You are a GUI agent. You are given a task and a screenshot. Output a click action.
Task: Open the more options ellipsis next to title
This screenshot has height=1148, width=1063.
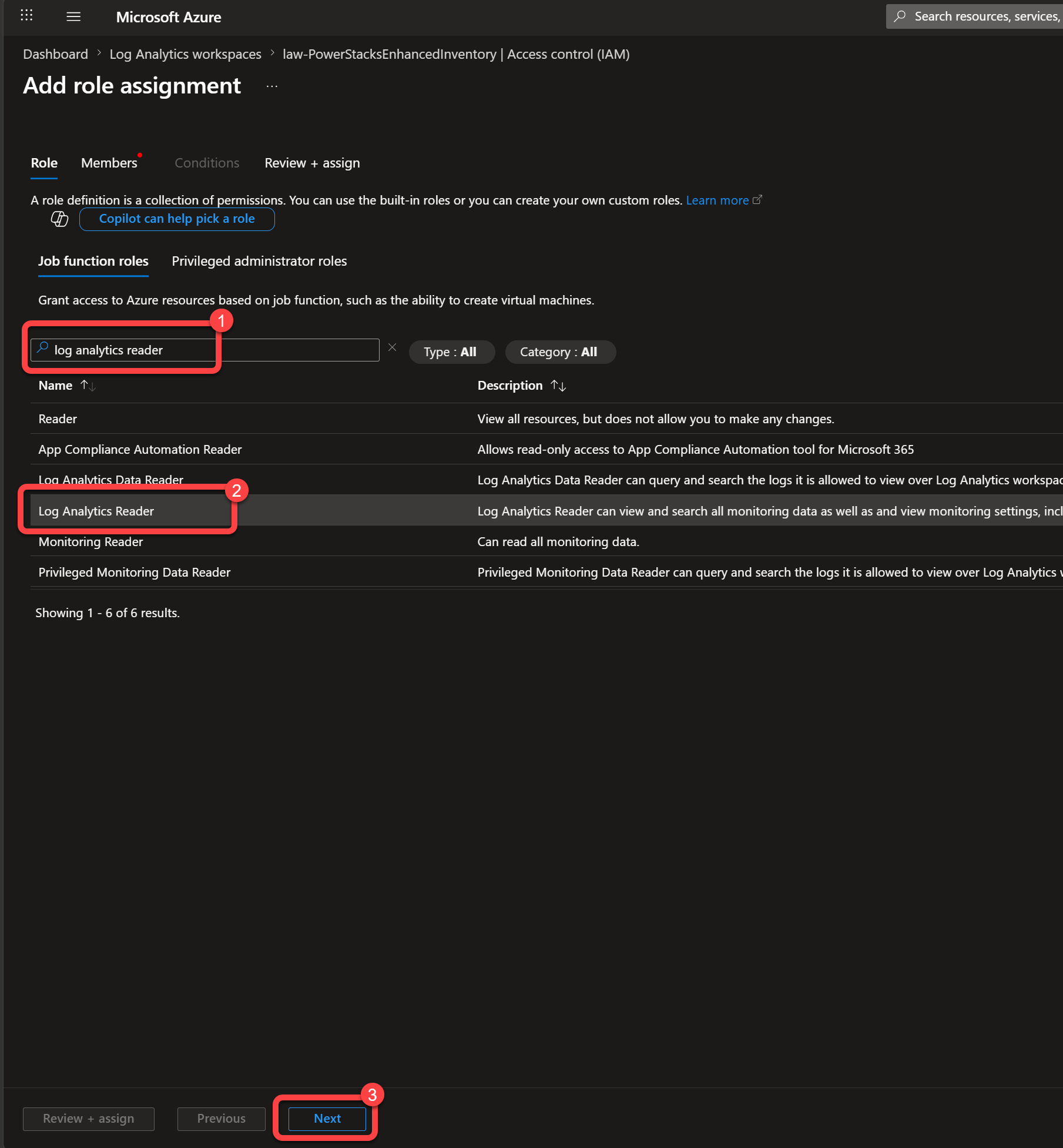tap(271, 86)
